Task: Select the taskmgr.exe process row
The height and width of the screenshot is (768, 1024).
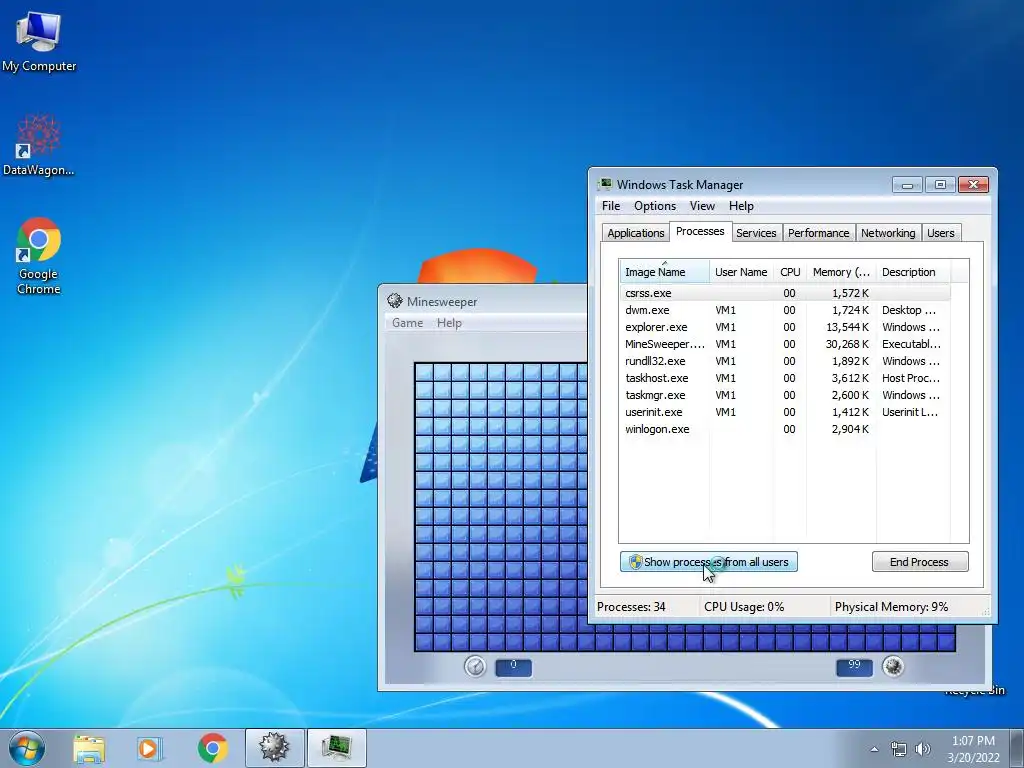Action: coord(785,395)
